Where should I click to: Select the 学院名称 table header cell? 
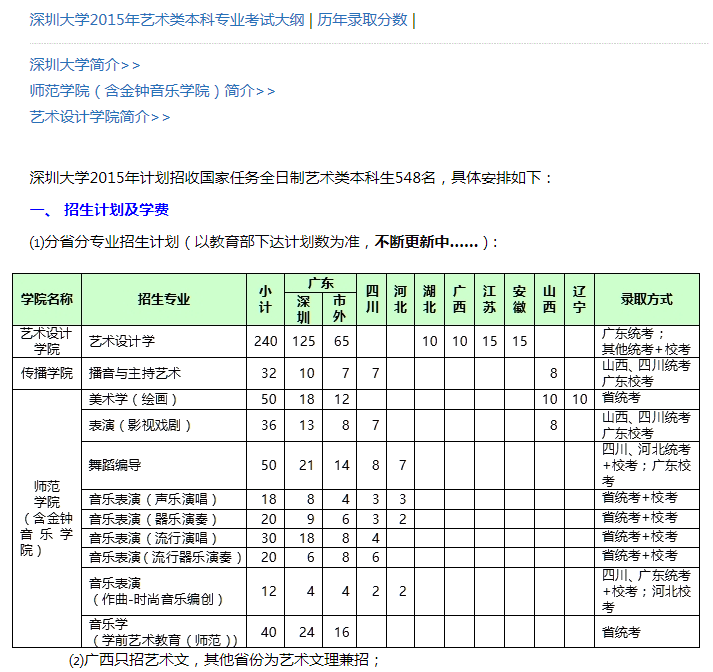click(x=47, y=299)
